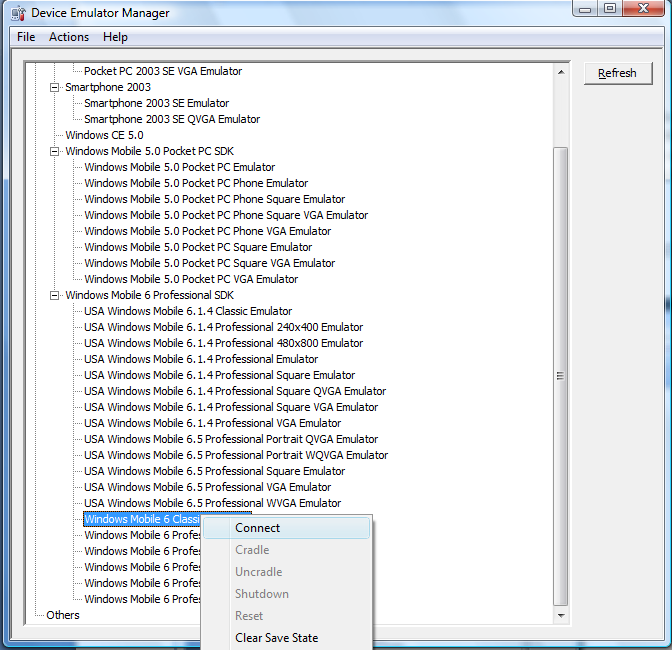Open the Help menu
This screenshot has height=650, width=672.
(115, 37)
